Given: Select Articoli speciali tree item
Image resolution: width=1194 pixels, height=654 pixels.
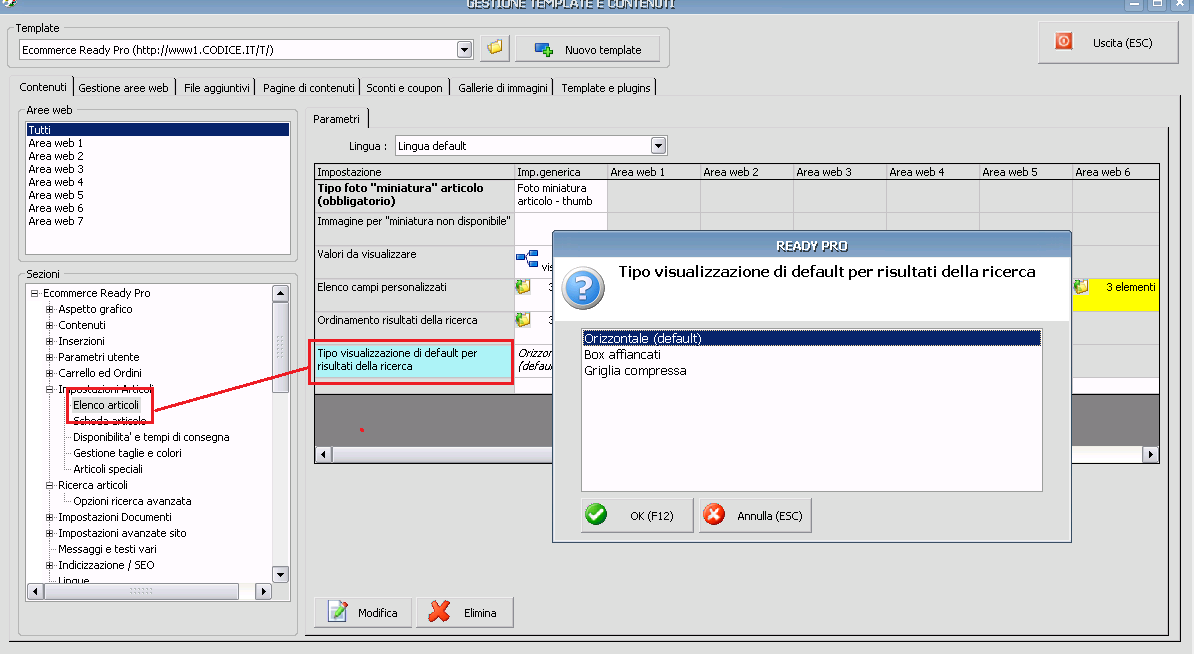Looking at the screenshot, I should 108,469.
